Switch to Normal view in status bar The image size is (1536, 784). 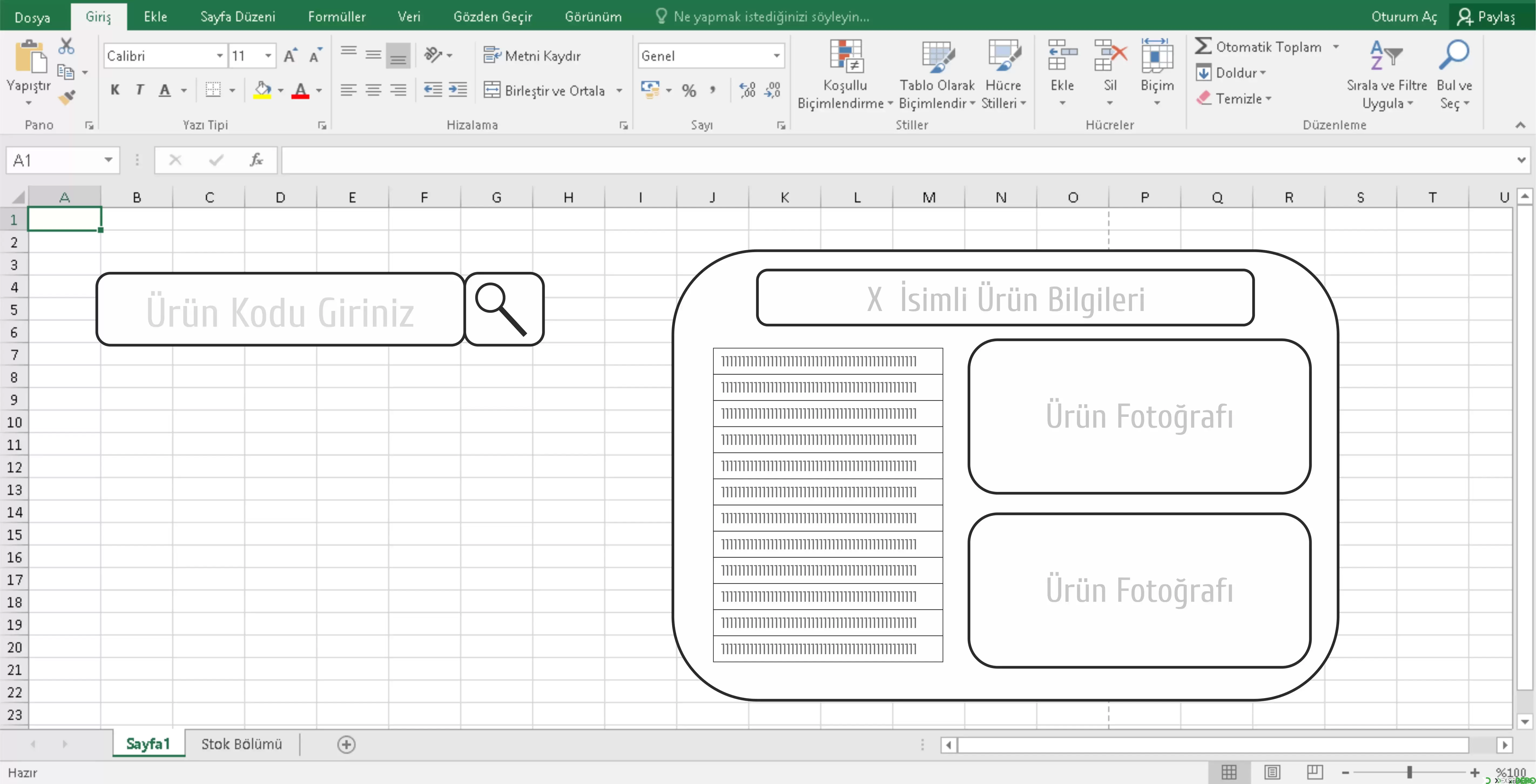1229,772
